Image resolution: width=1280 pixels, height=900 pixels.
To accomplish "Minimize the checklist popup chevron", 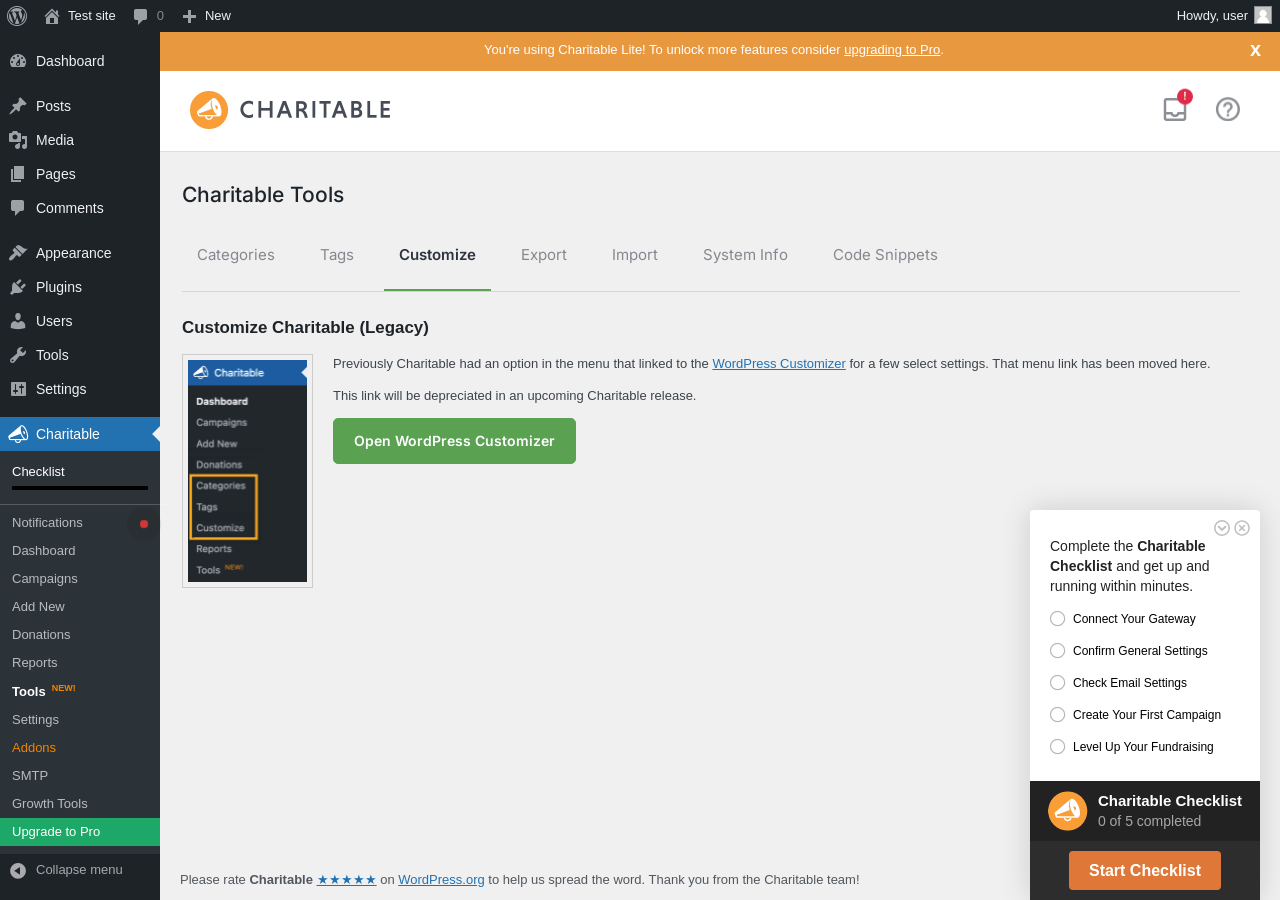I will [1222, 528].
